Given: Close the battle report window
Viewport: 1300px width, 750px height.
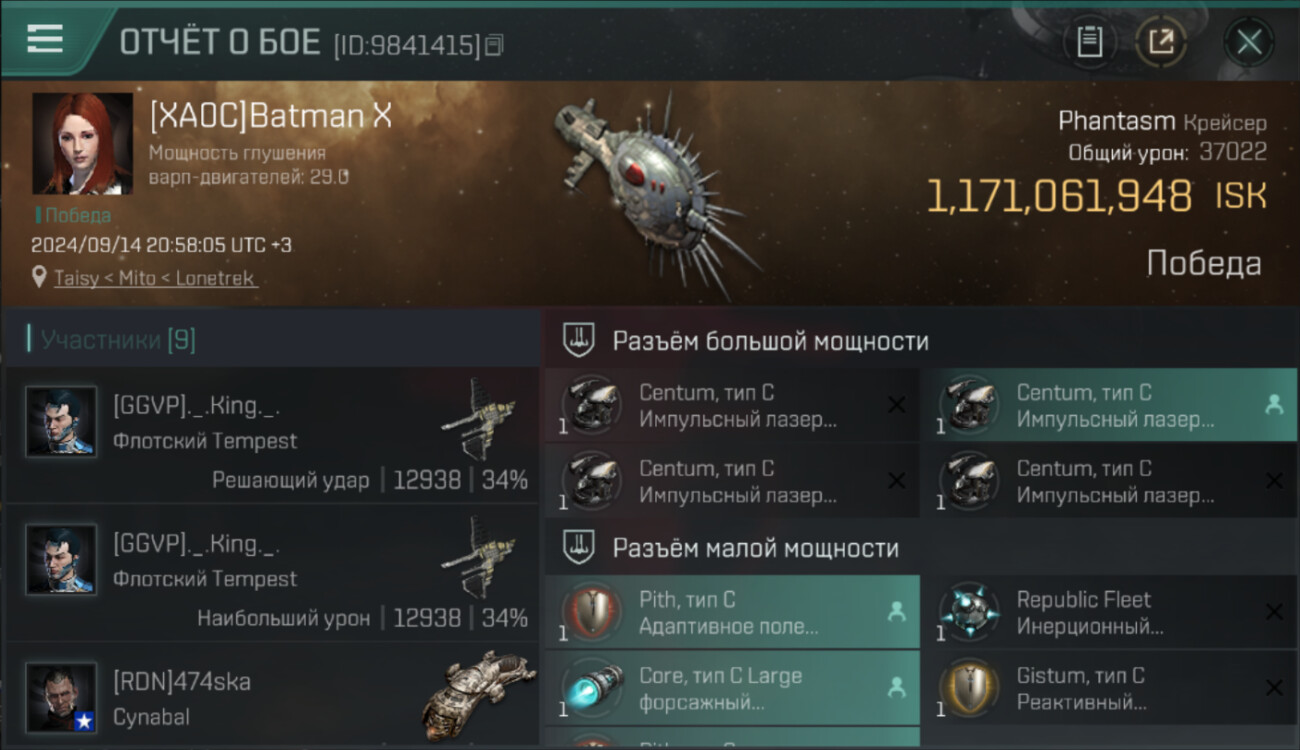Looking at the screenshot, I should coord(1248,42).
